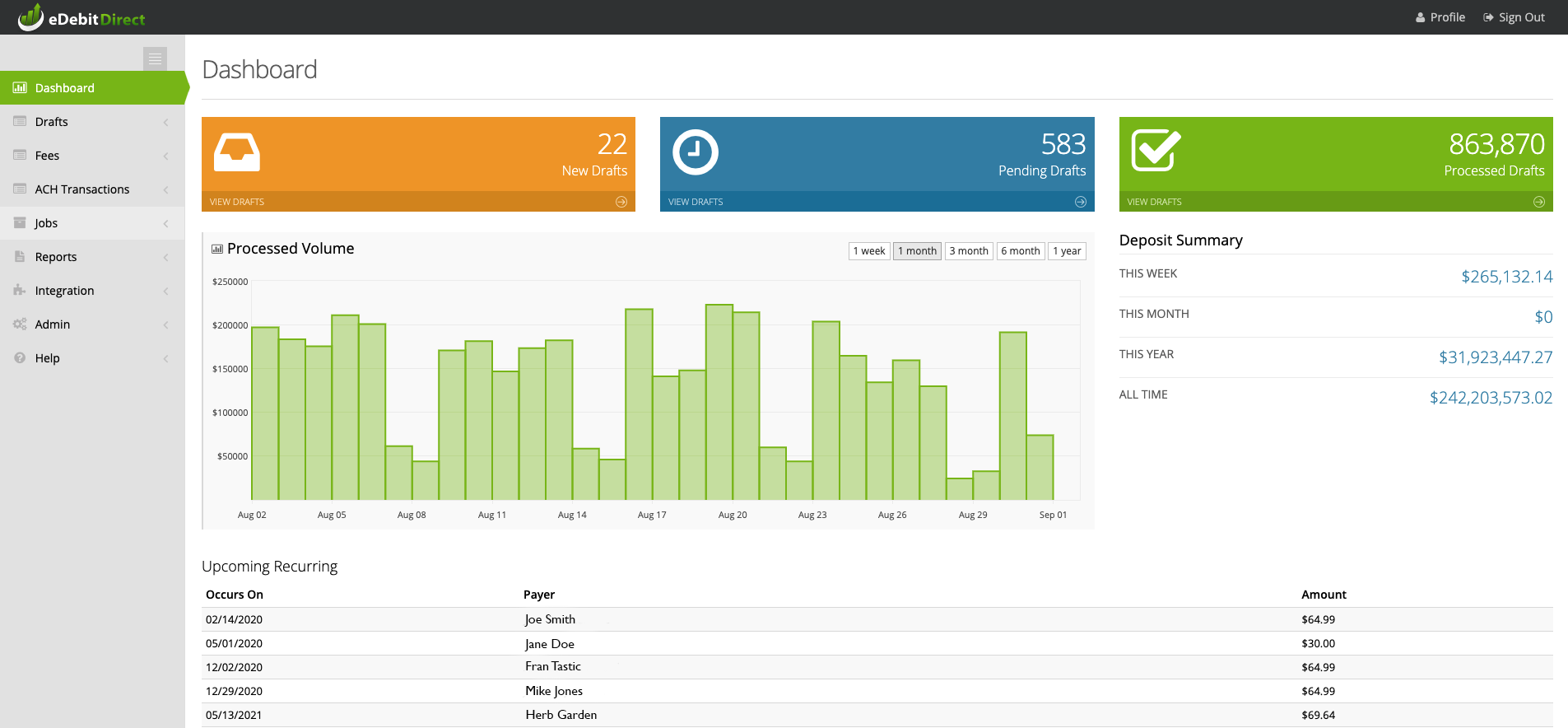Image resolution: width=1568 pixels, height=728 pixels.
Task: Click the New Drafts inbox tray icon
Action: coord(237,152)
